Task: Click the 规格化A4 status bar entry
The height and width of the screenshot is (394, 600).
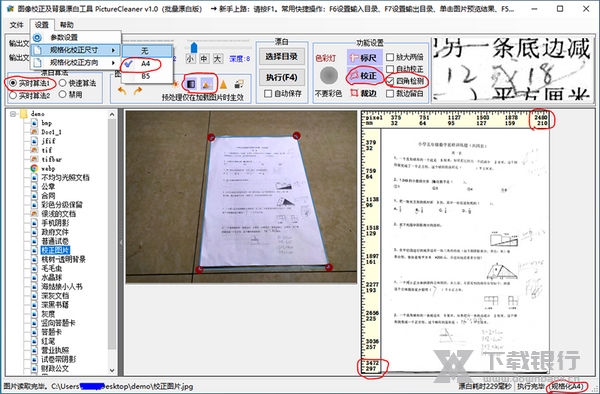Action: click(567, 387)
